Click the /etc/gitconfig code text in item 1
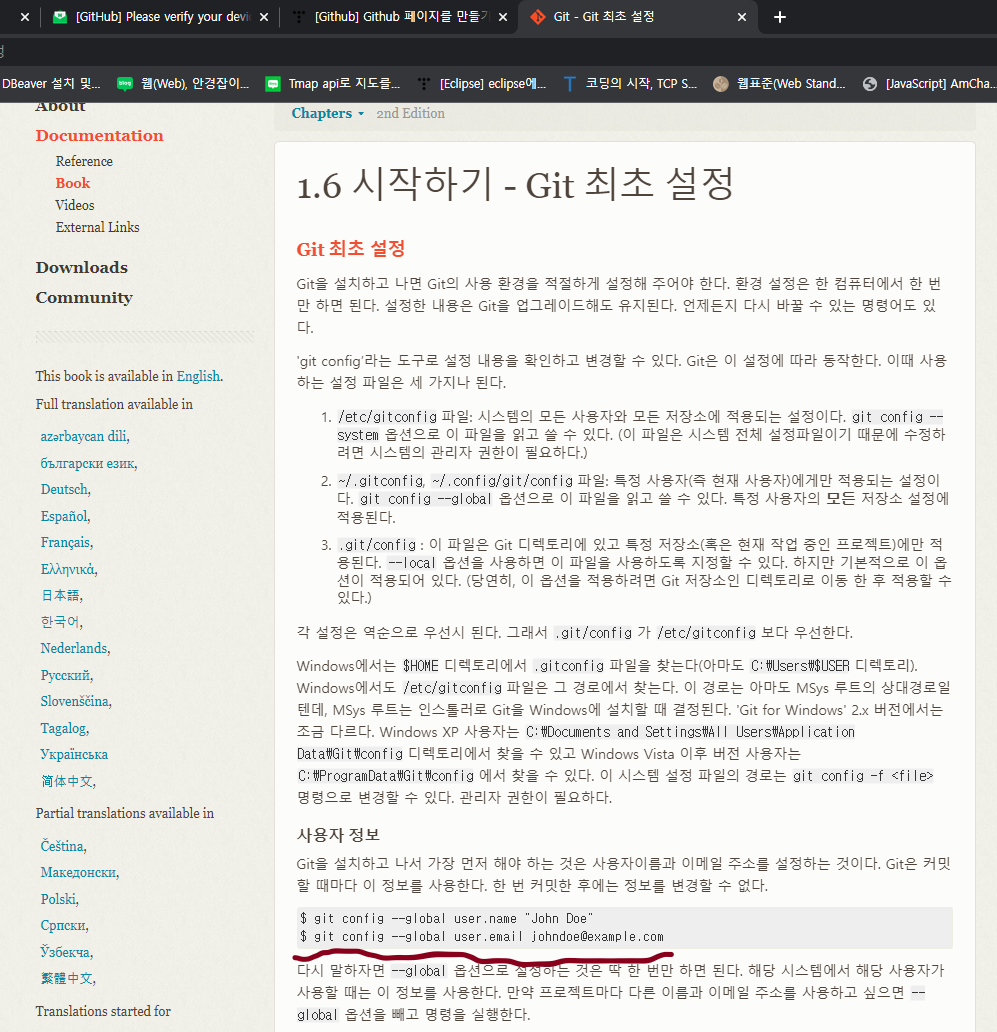 tap(387, 417)
